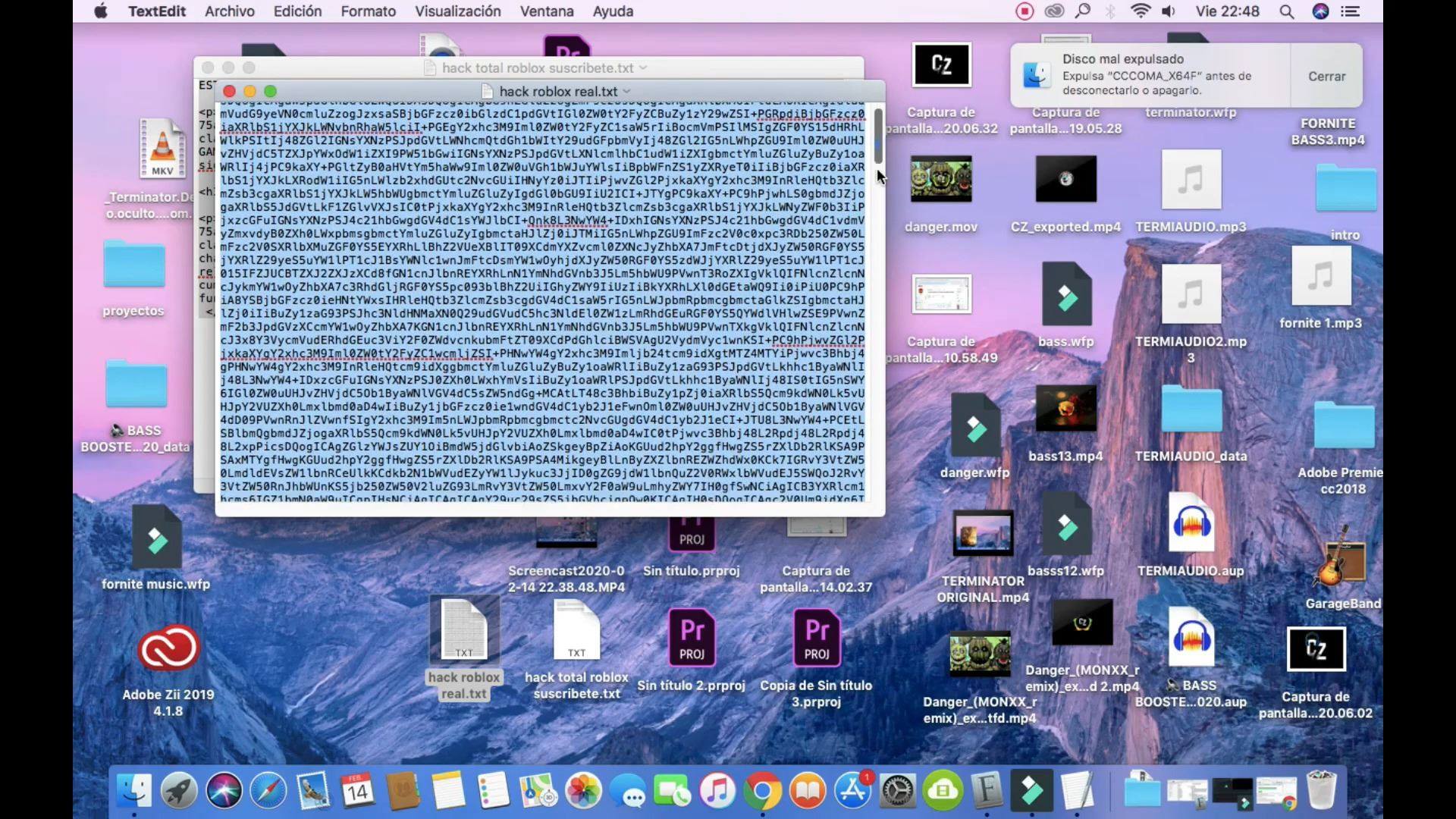This screenshot has height=819, width=1456.
Task: Click the Bluetooth status icon
Action: (x=1111, y=11)
